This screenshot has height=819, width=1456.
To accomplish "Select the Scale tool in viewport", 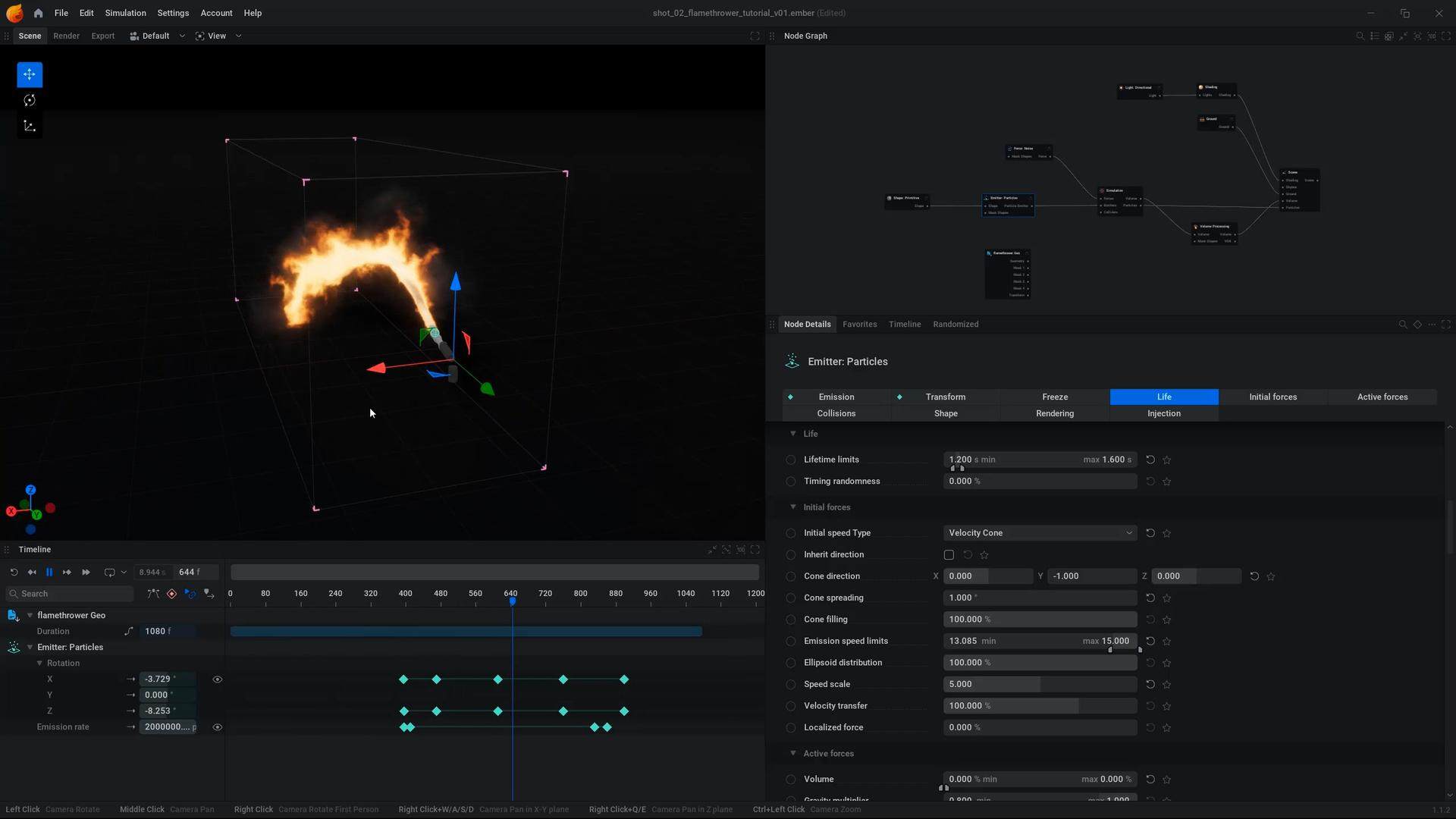I will [30, 126].
